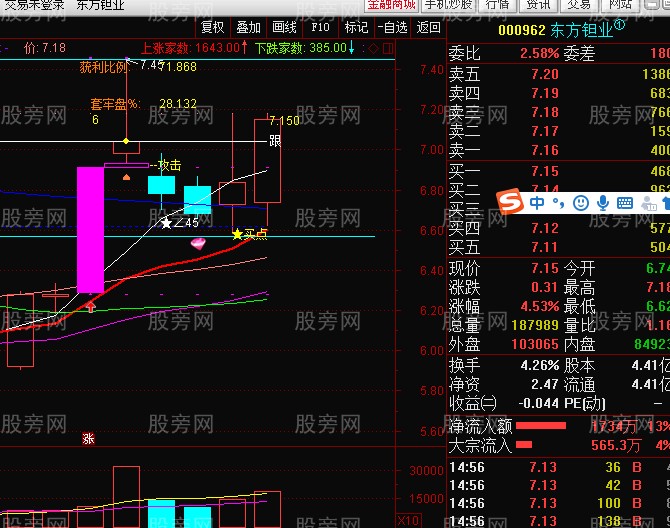Click the Sogou input method S logo
670x528 pixels.
coord(510,201)
